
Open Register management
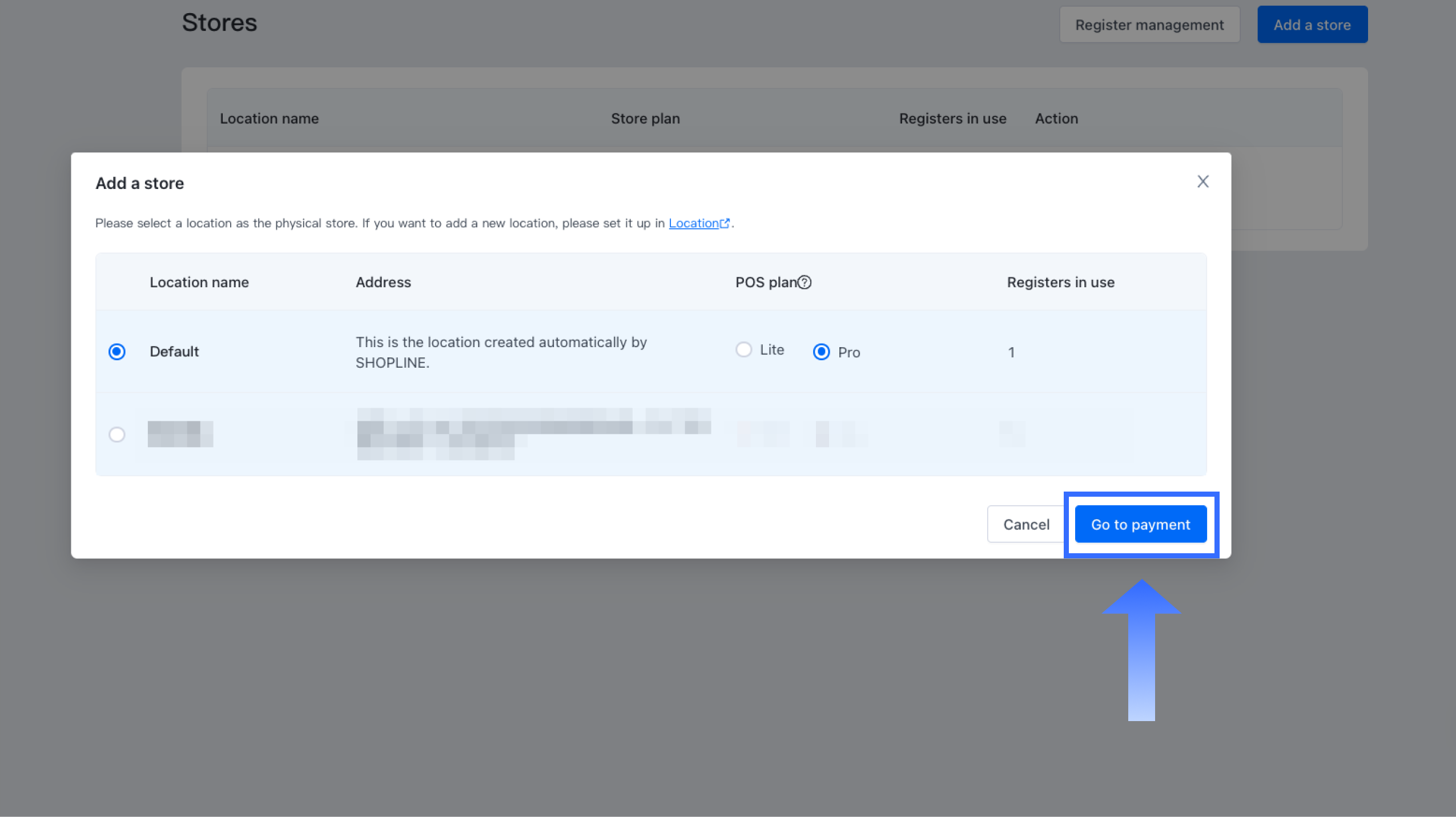[x=1149, y=25]
